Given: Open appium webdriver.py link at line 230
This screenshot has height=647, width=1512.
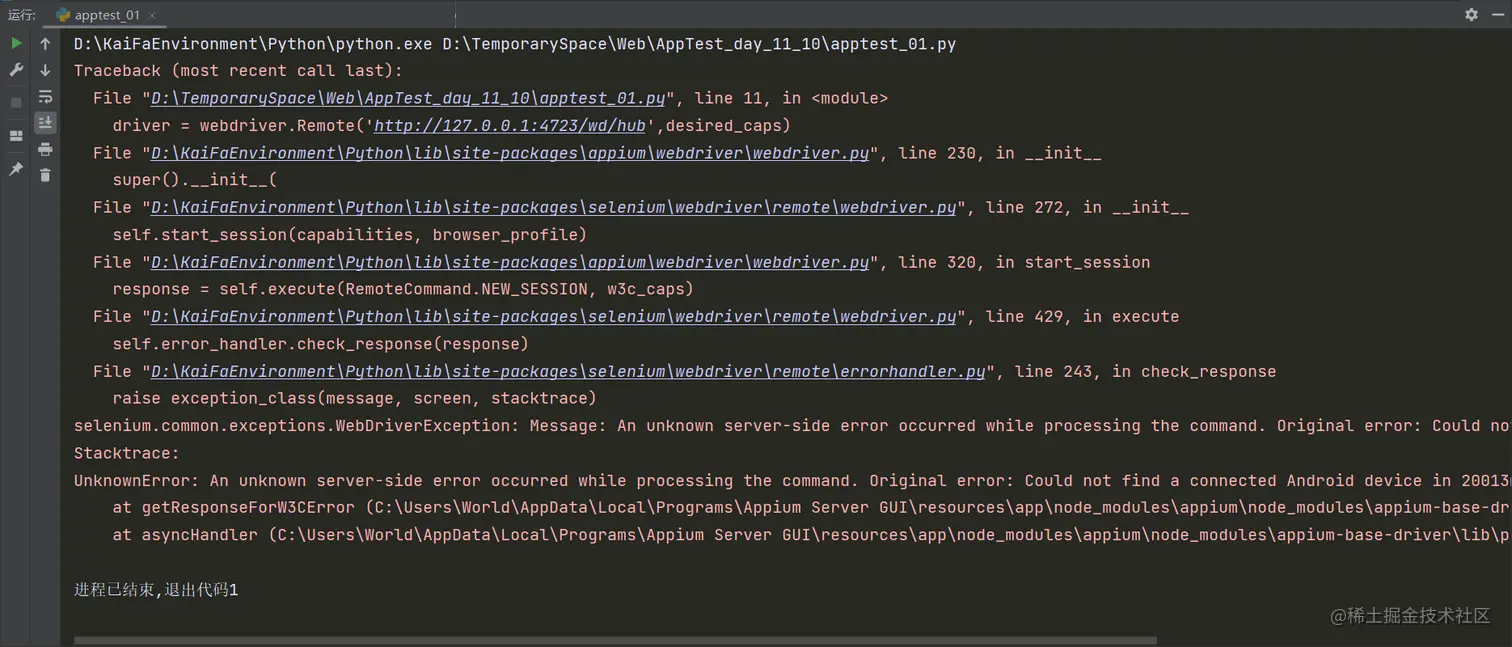Looking at the screenshot, I should [x=510, y=153].
